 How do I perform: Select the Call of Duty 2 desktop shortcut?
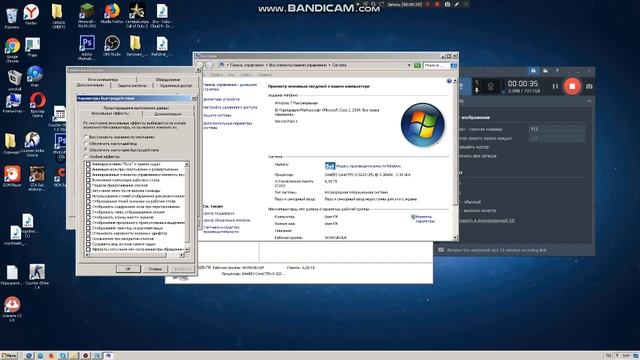coord(137,16)
